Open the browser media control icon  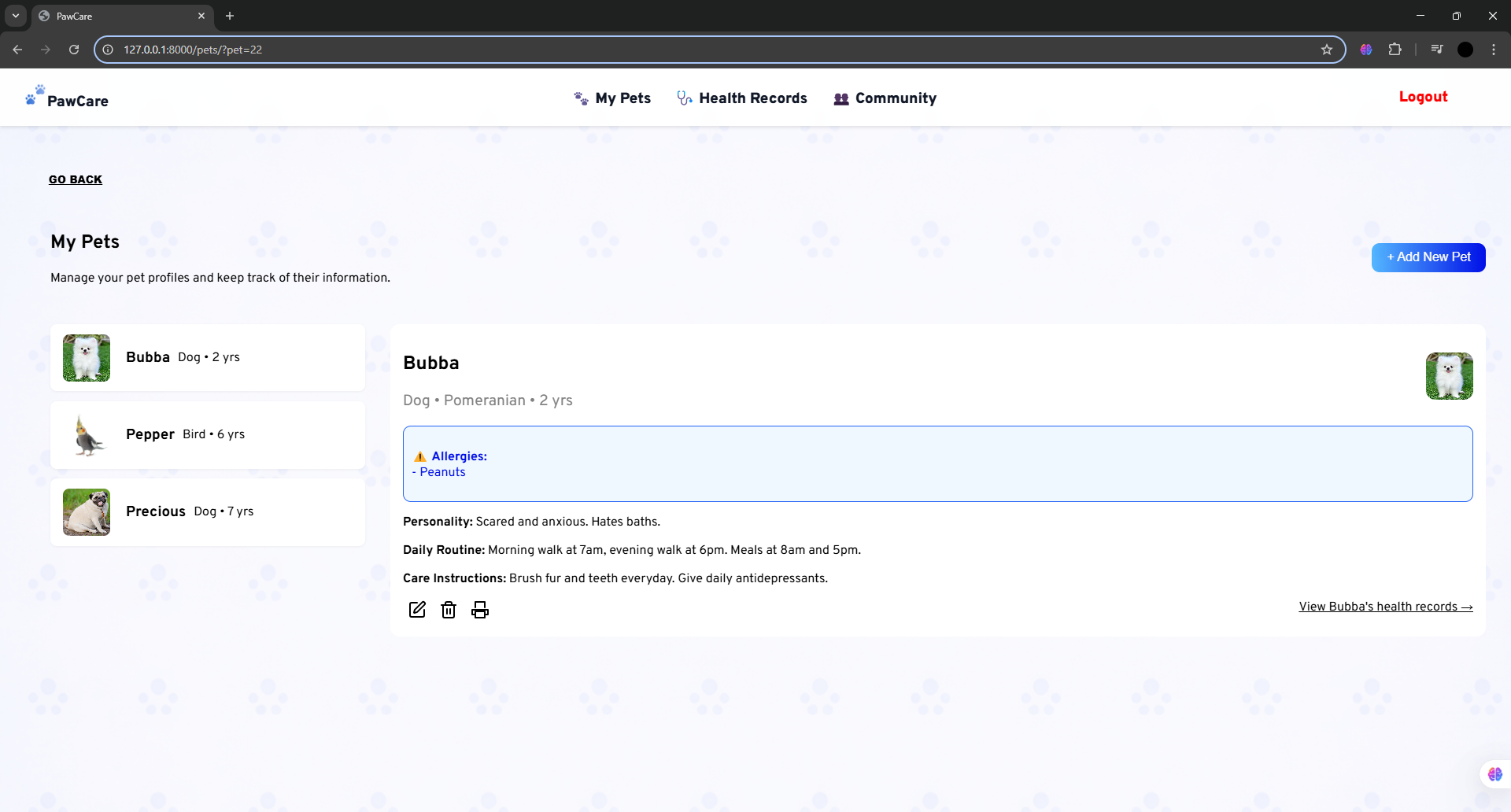click(1437, 50)
